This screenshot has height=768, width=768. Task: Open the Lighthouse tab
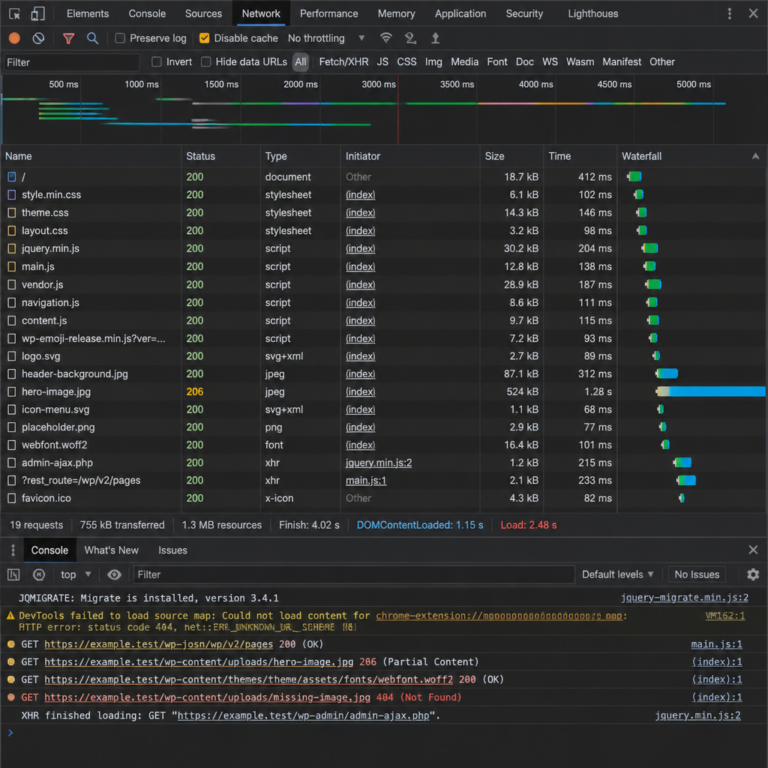coord(593,13)
